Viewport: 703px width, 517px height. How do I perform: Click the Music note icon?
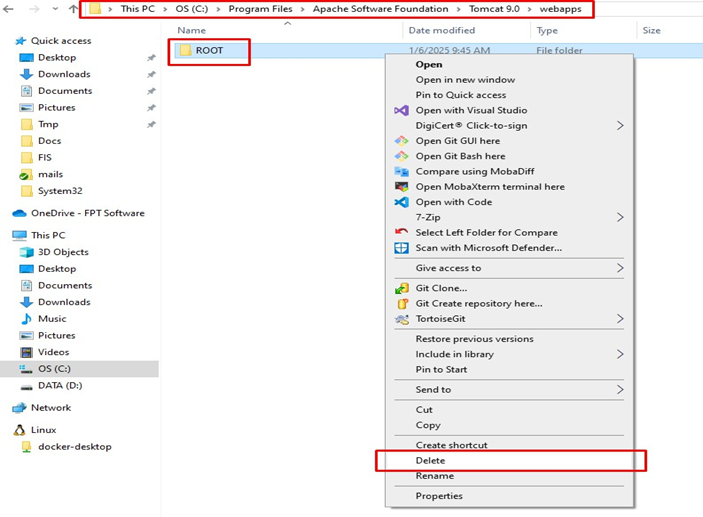pyautogui.click(x=26, y=319)
